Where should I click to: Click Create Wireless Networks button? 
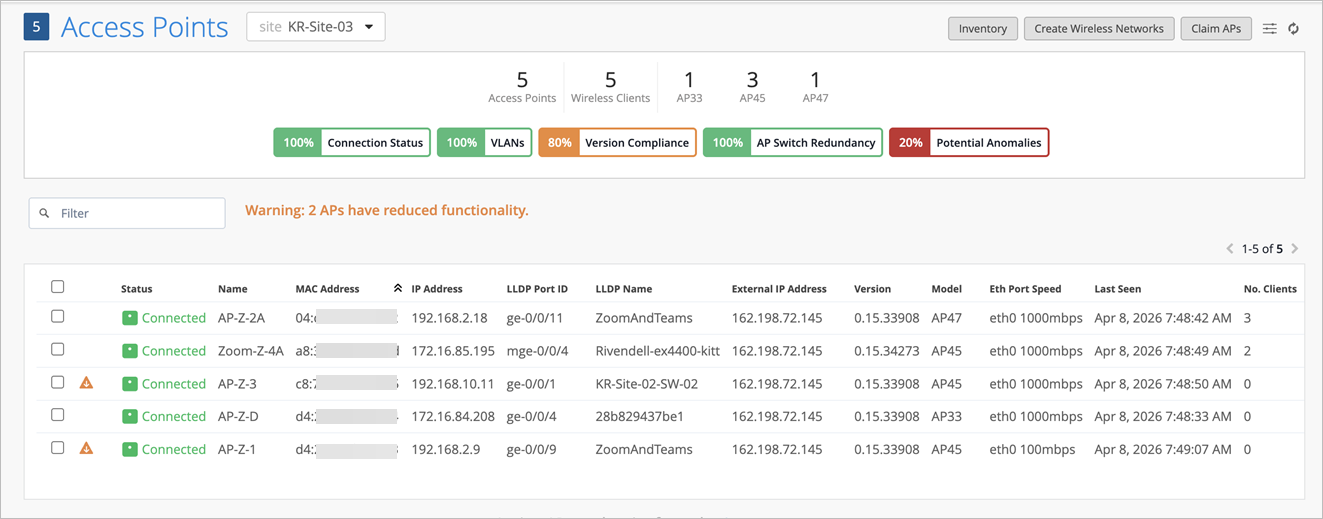tap(1098, 29)
